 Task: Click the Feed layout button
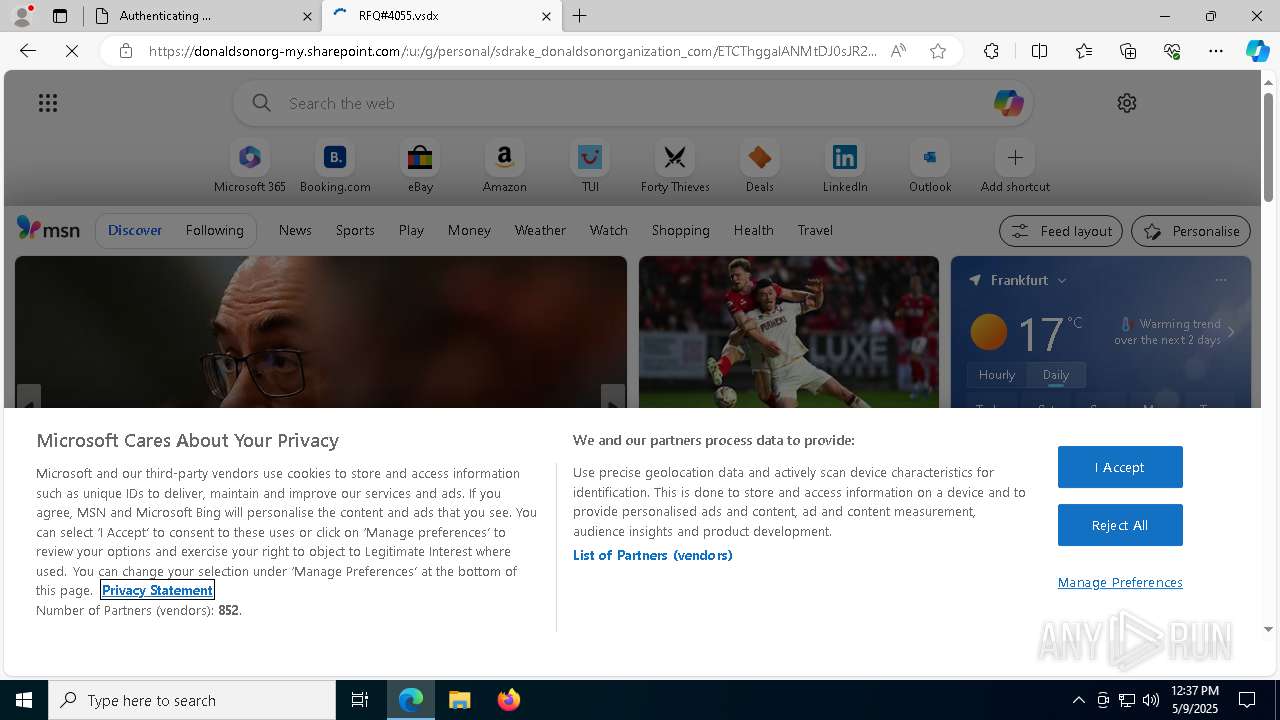pyautogui.click(x=1061, y=231)
